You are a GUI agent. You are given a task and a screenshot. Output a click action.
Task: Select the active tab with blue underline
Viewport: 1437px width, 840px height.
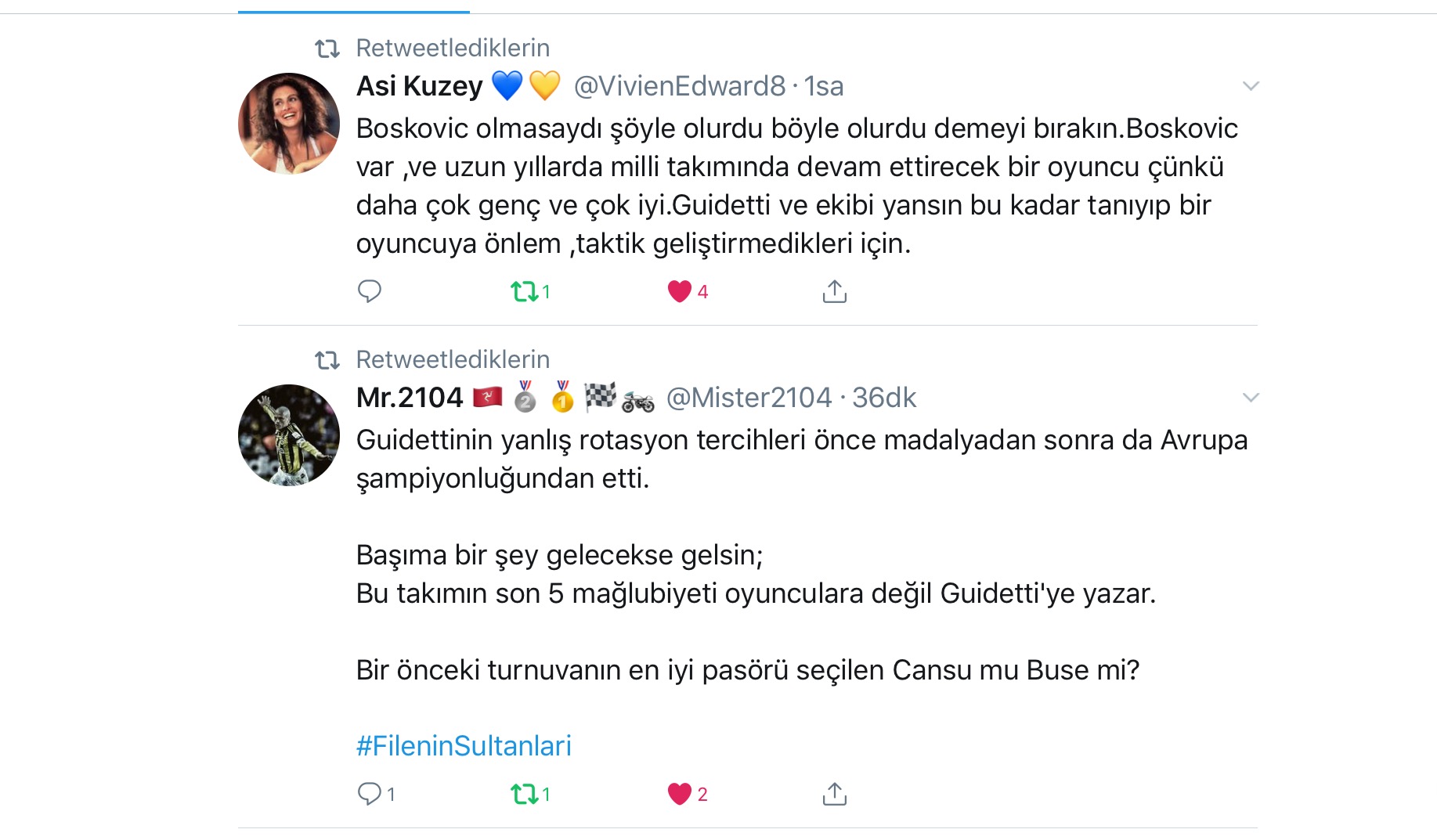354,7
